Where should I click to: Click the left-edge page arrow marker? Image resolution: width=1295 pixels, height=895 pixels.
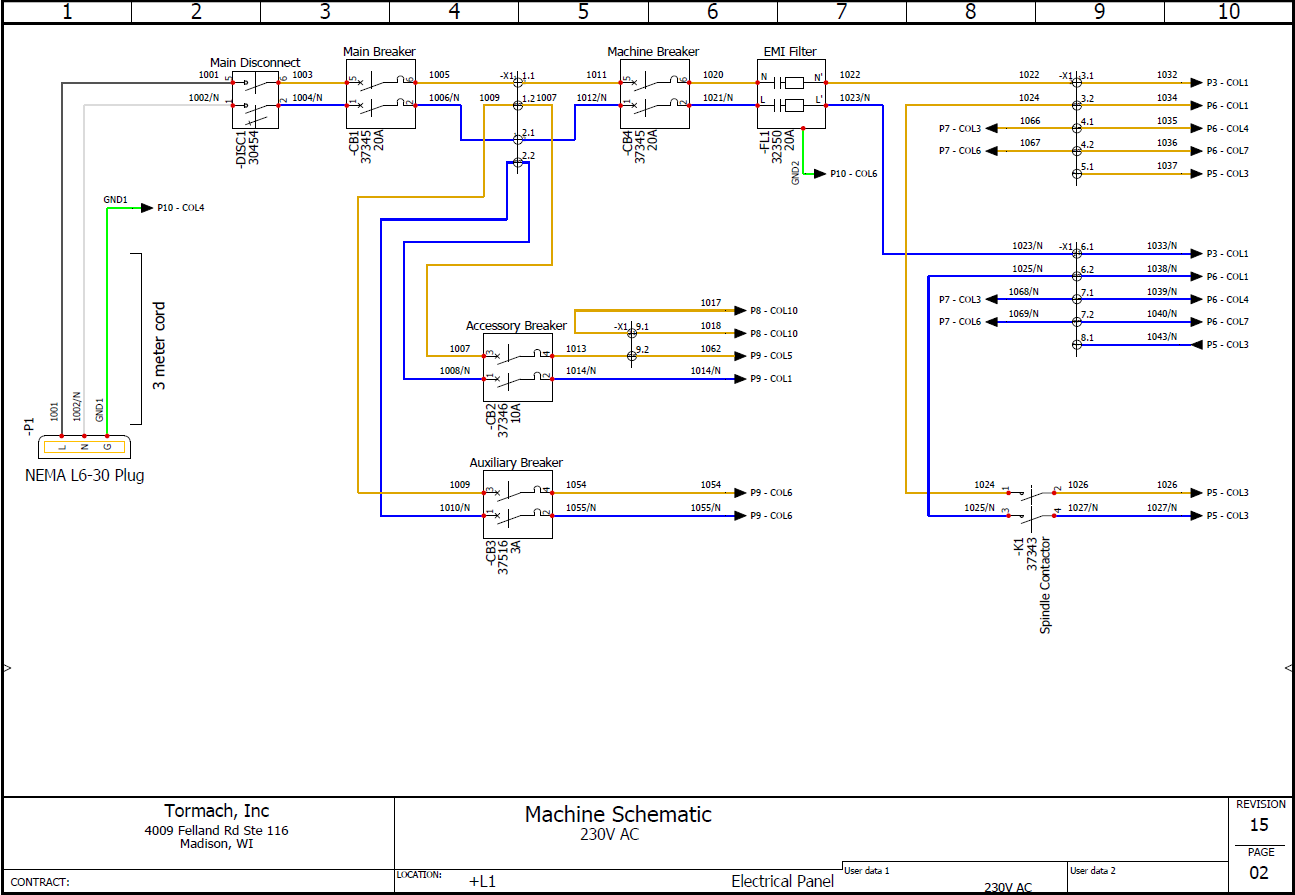[8, 667]
